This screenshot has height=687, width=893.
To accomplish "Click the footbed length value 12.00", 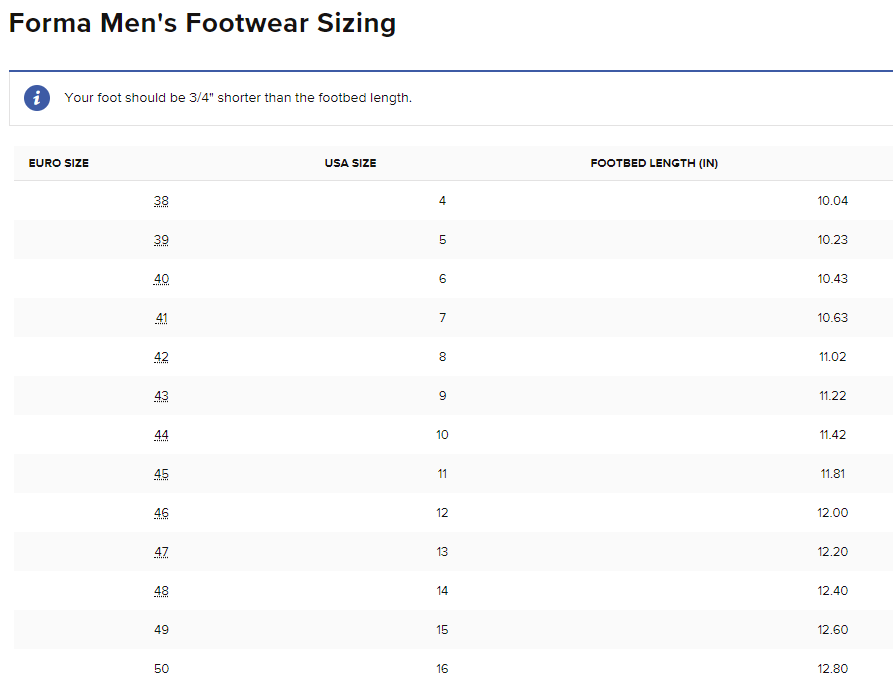I will click(832, 513).
